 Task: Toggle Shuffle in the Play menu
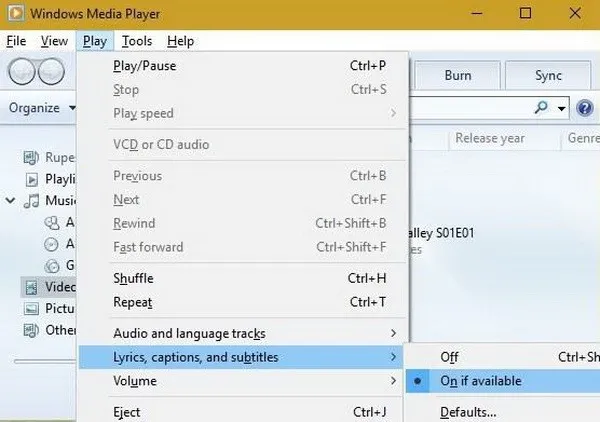[x=133, y=279]
